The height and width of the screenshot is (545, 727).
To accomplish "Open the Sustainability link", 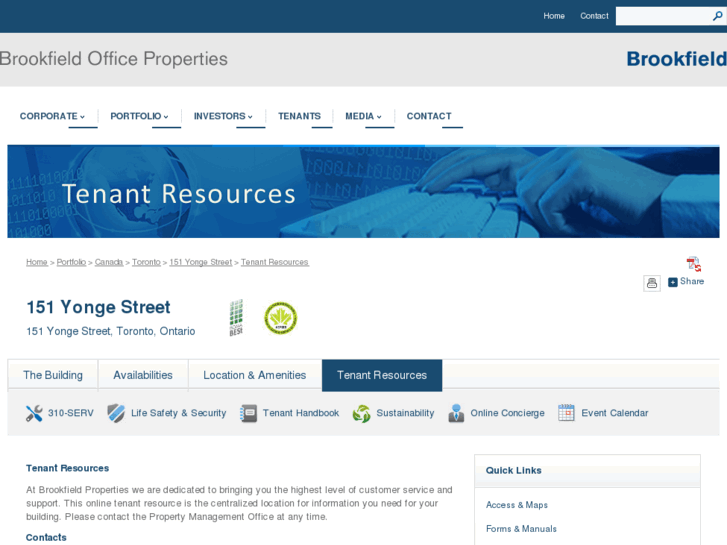I will click(x=405, y=413).
